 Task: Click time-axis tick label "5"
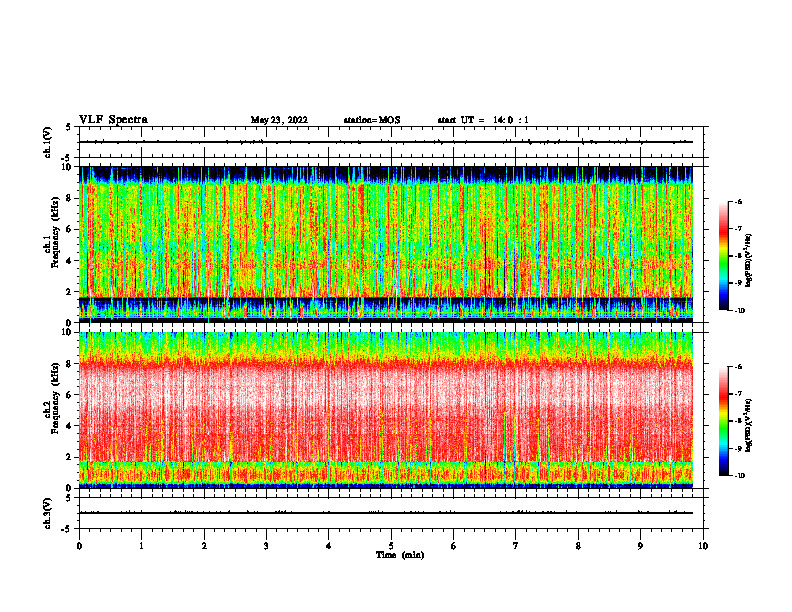[391, 546]
